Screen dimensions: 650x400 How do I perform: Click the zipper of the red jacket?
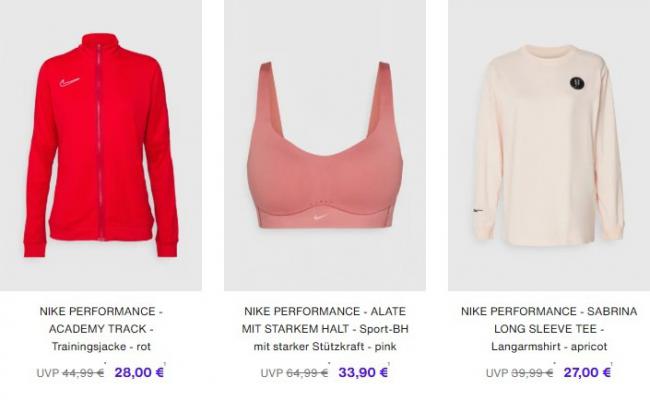coord(99,142)
